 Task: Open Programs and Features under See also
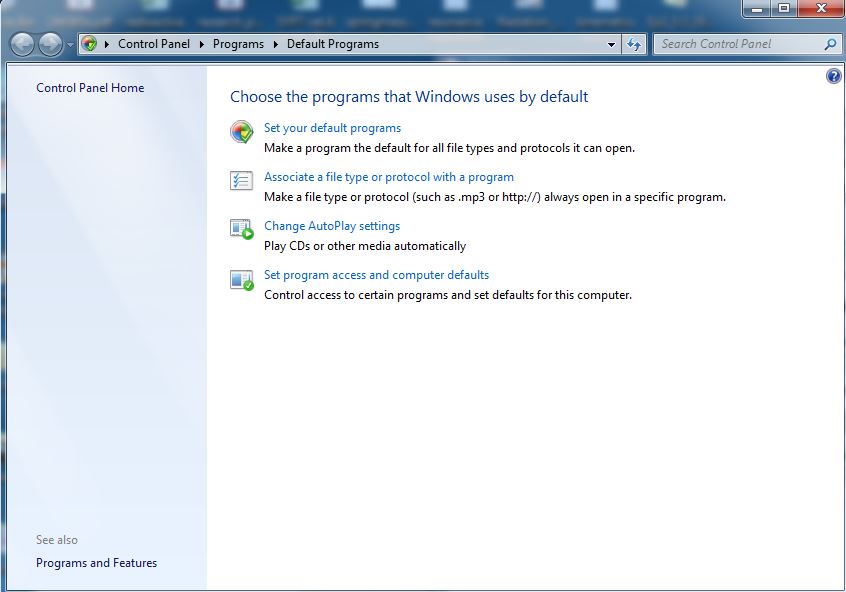coord(97,563)
